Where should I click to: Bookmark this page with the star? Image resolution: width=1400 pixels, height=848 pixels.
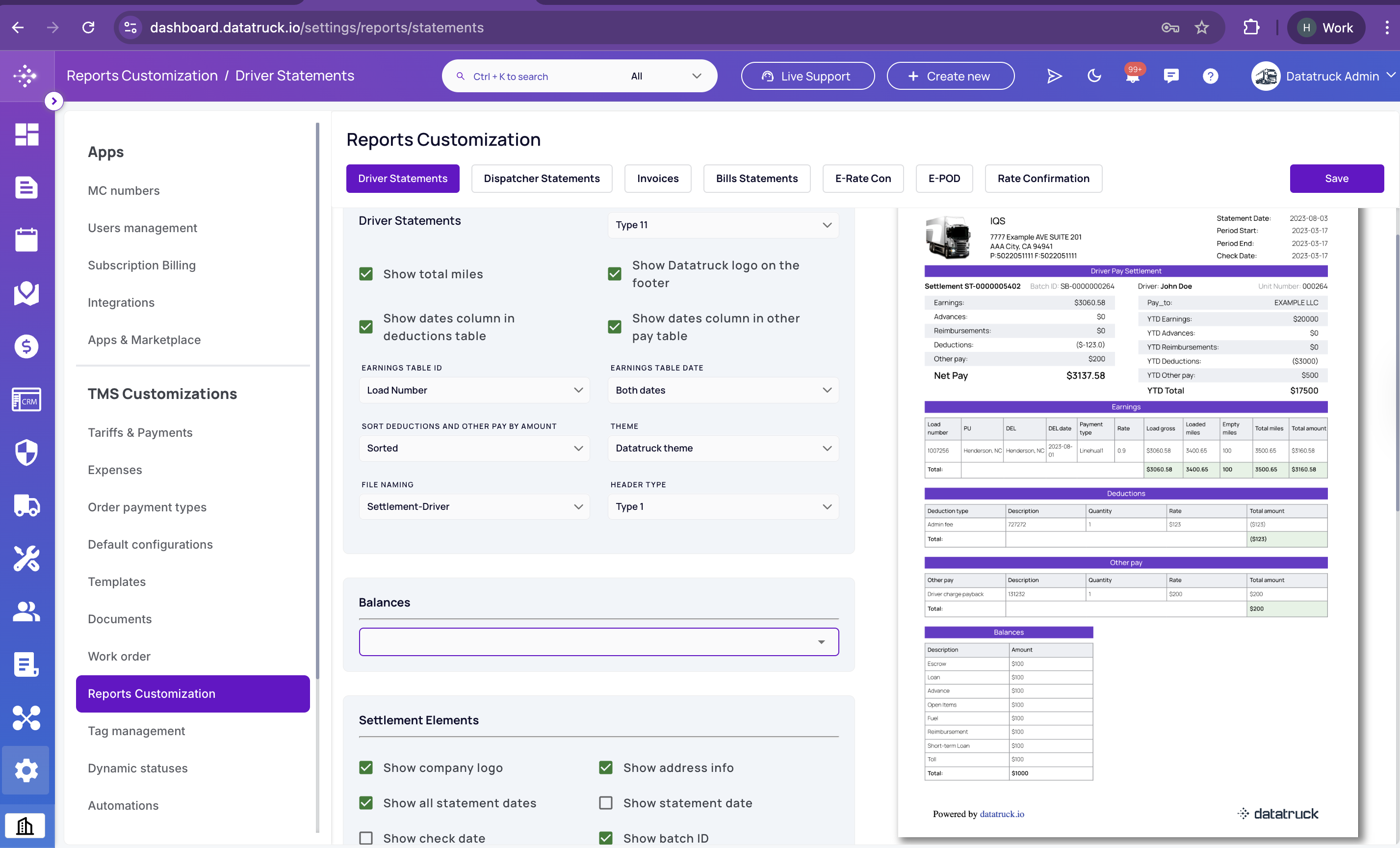point(1202,27)
